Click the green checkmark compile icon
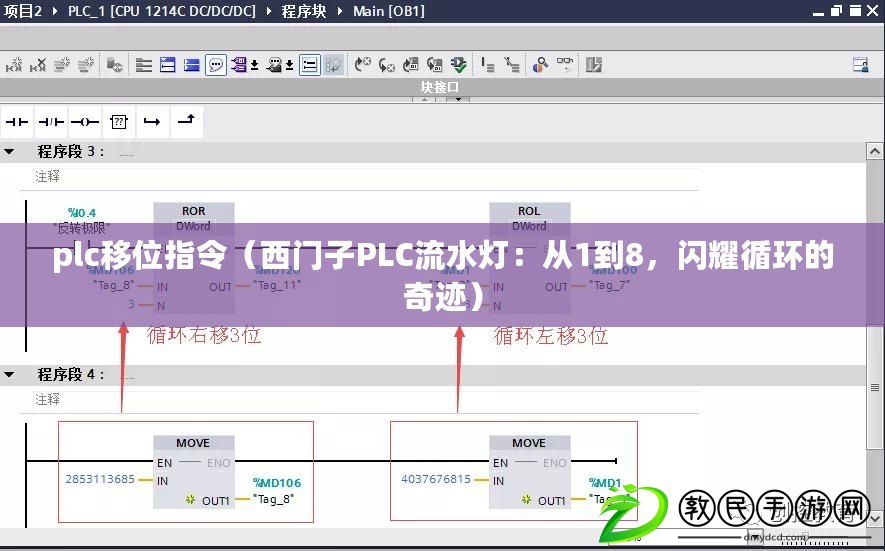Screen dimensions: 885x551 click(x=458, y=65)
